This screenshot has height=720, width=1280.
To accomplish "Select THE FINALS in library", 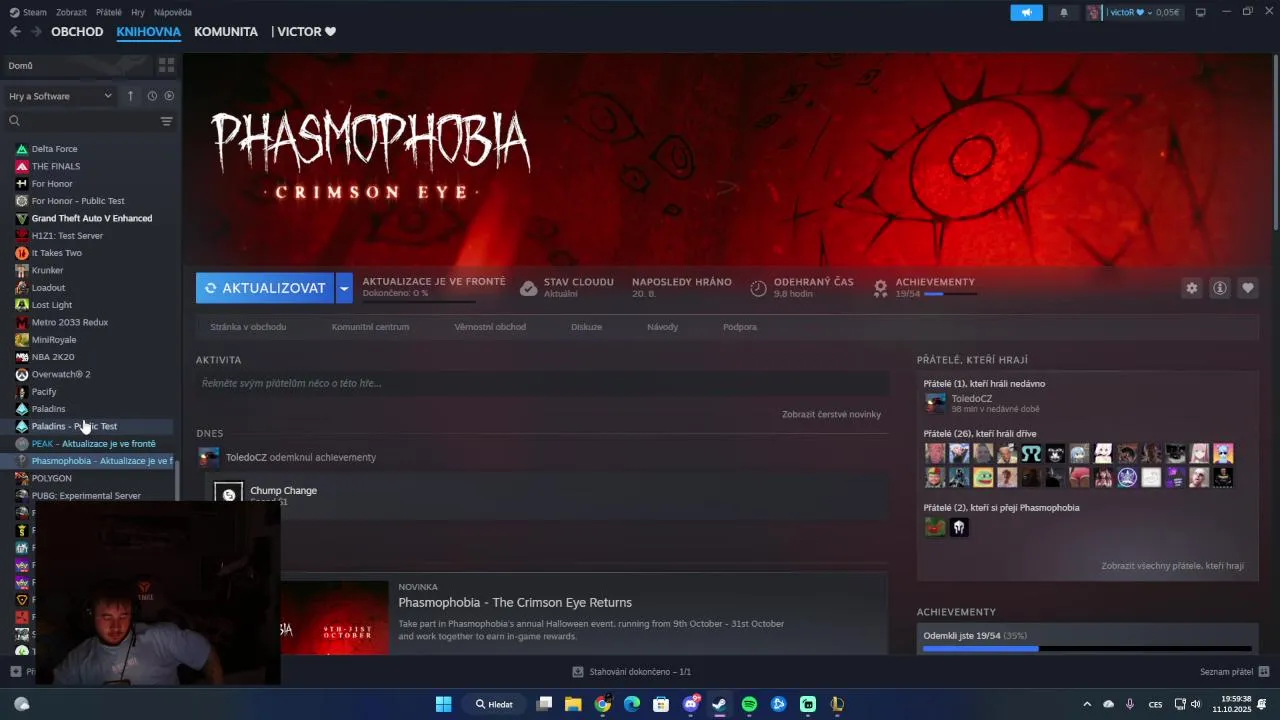I will pyautogui.click(x=55, y=166).
